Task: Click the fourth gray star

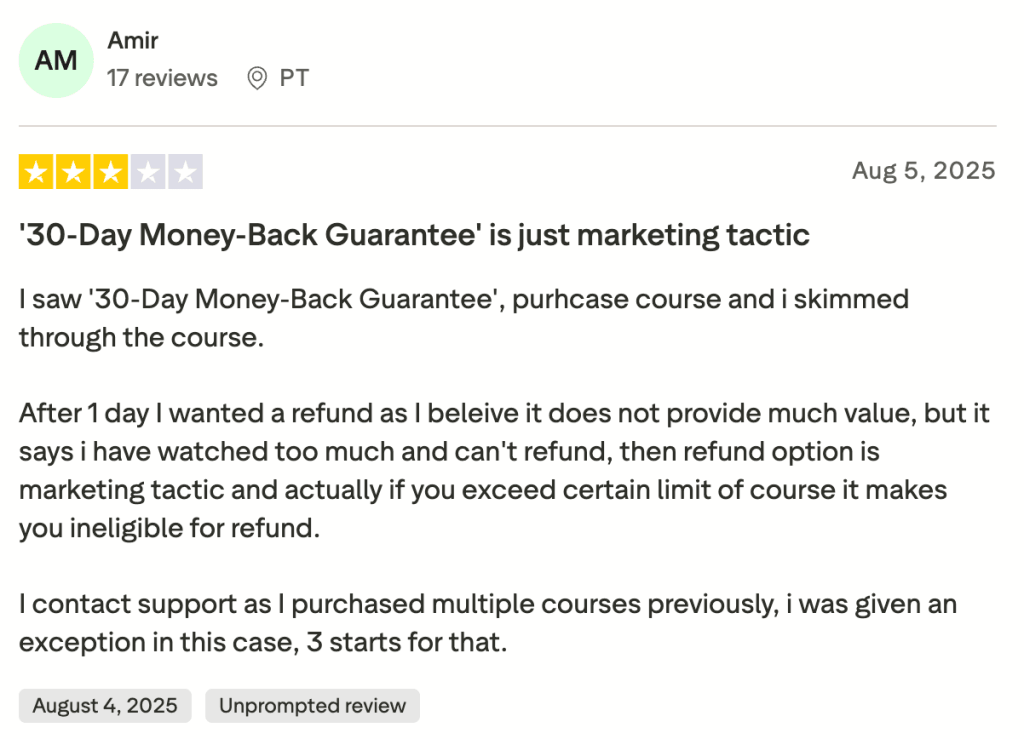Action: point(149,171)
